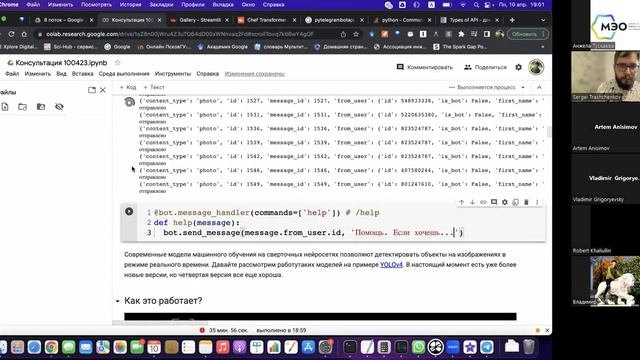The width and height of the screenshot is (640, 360).
Task: Move the code cell down
Action: coord(472,202)
